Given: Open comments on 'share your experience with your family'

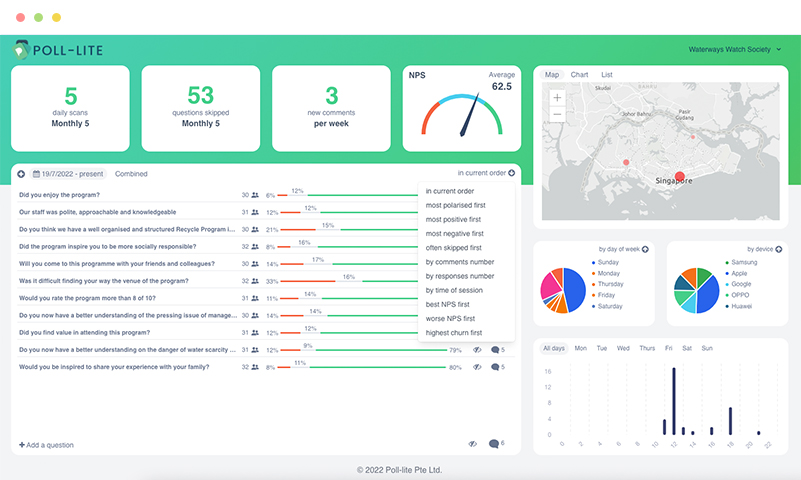Looking at the screenshot, I should [x=498, y=367].
